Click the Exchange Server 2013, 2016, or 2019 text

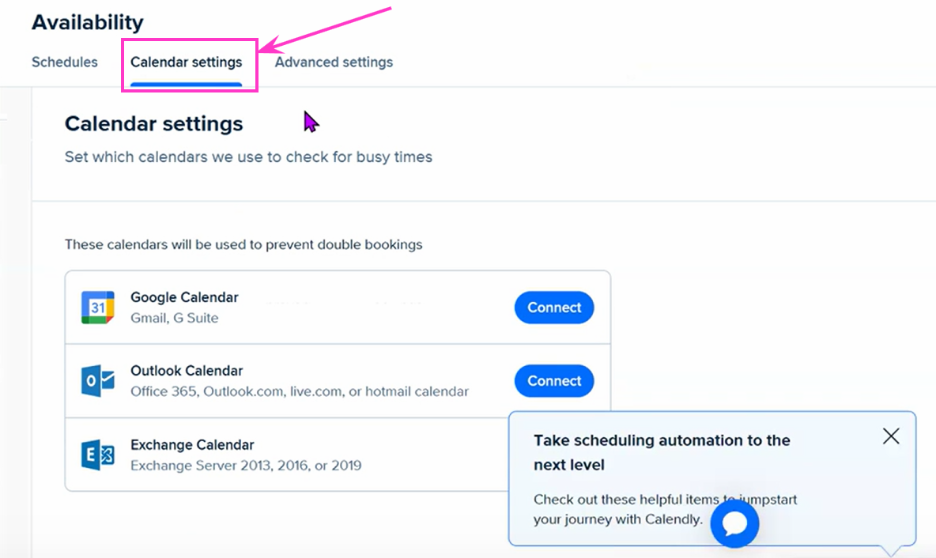246,465
